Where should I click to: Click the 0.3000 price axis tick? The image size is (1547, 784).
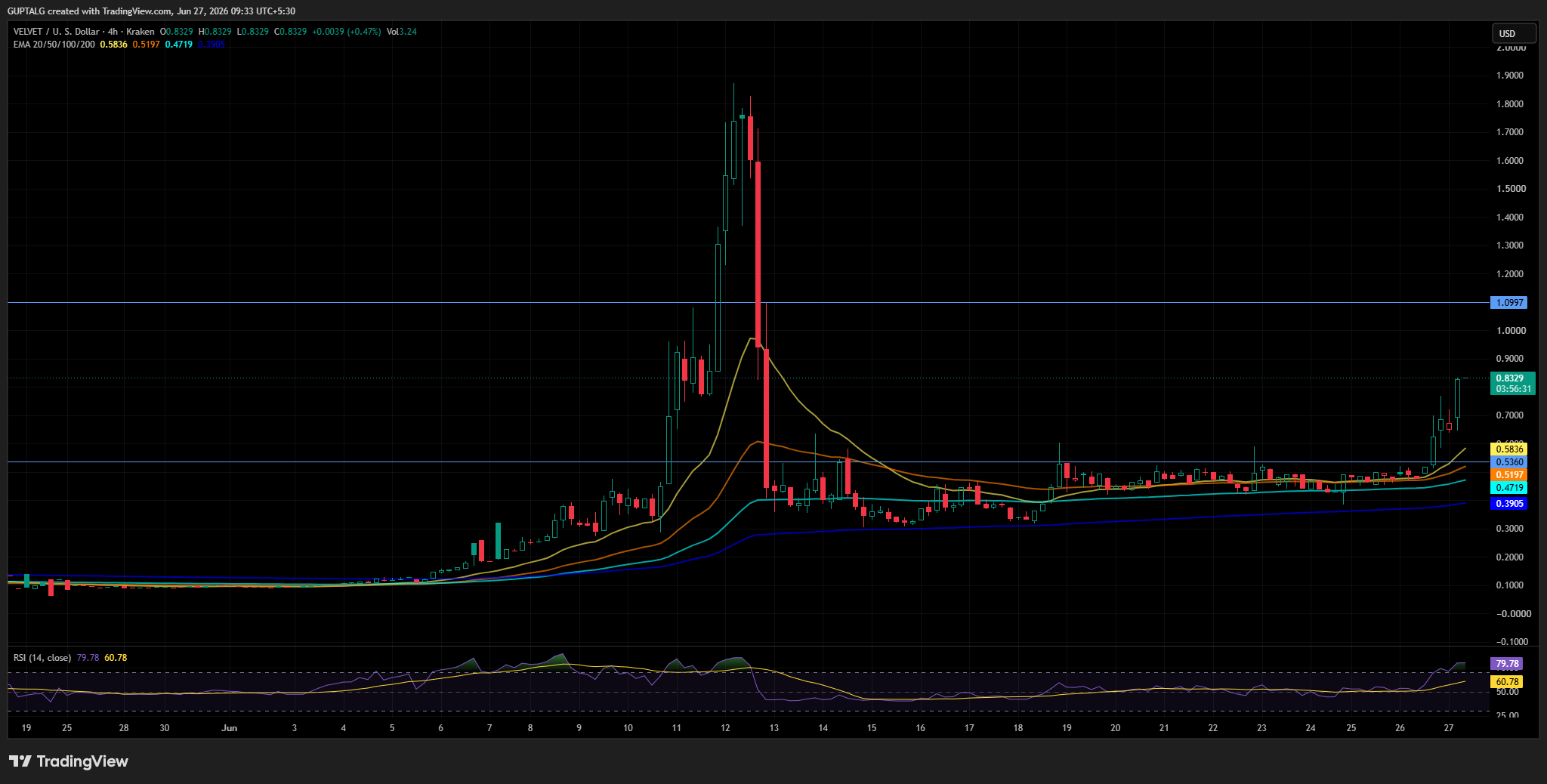pos(1510,529)
